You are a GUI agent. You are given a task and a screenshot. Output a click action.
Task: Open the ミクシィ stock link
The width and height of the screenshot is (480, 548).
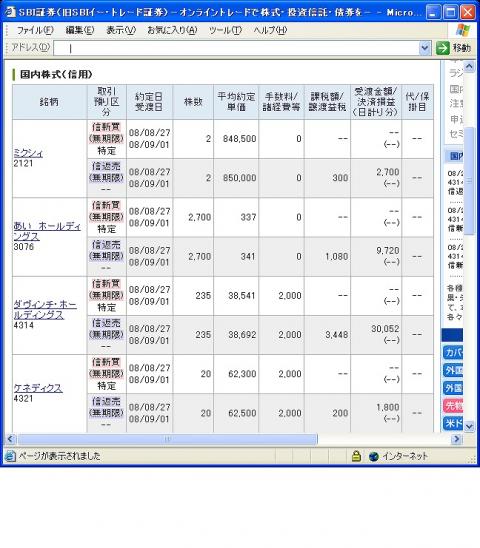point(28,153)
